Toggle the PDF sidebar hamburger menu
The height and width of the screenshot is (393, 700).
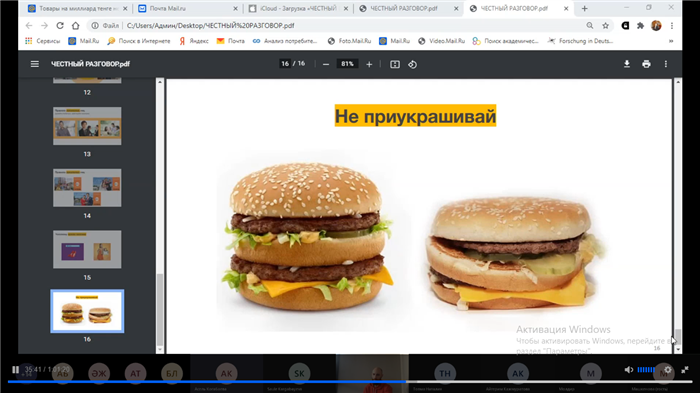point(34,64)
